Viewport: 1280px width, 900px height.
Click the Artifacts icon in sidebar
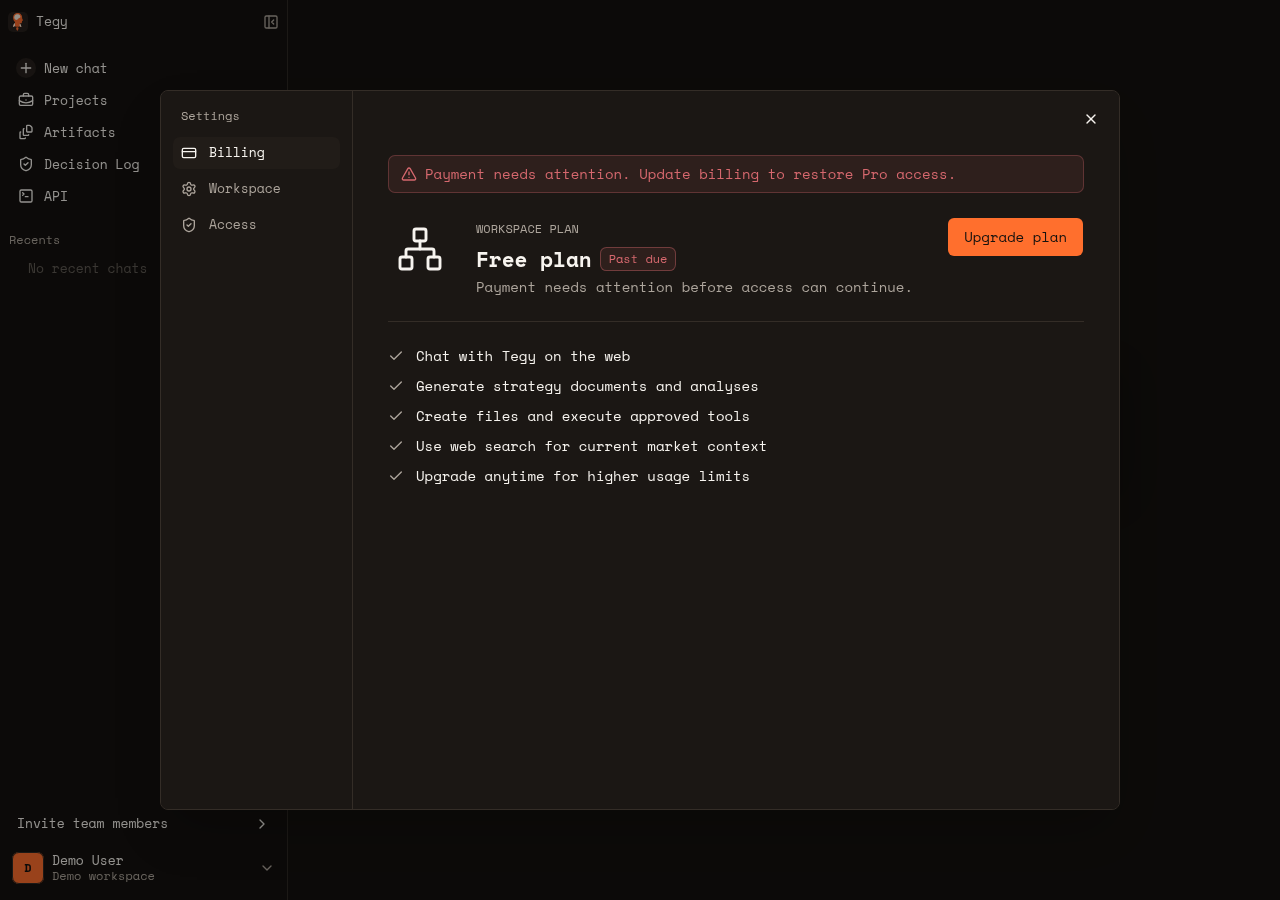[x=26, y=132]
